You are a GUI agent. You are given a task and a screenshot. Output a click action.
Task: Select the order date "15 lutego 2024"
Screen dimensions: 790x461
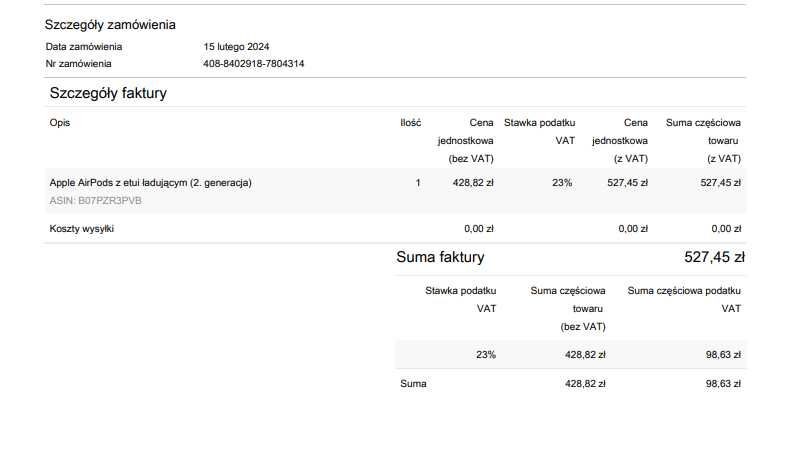coord(236,47)
